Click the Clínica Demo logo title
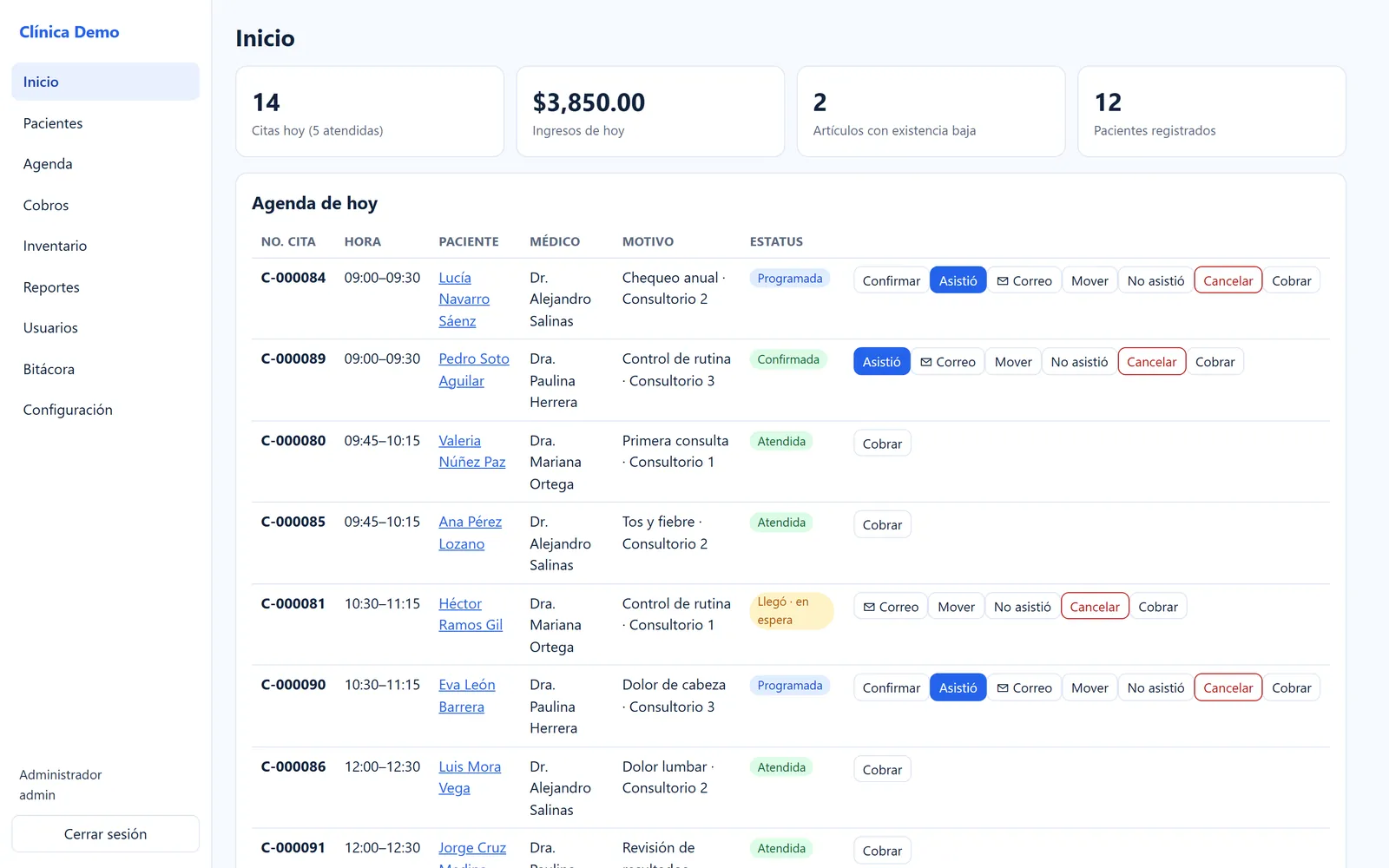This screenshot has height=868, width=1389. coord(69,32)
